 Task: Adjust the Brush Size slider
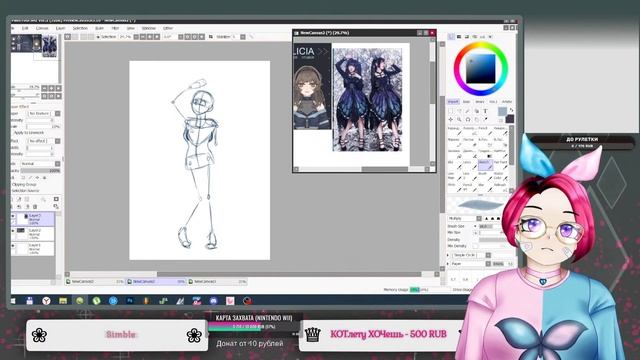[x=491, y=226]
